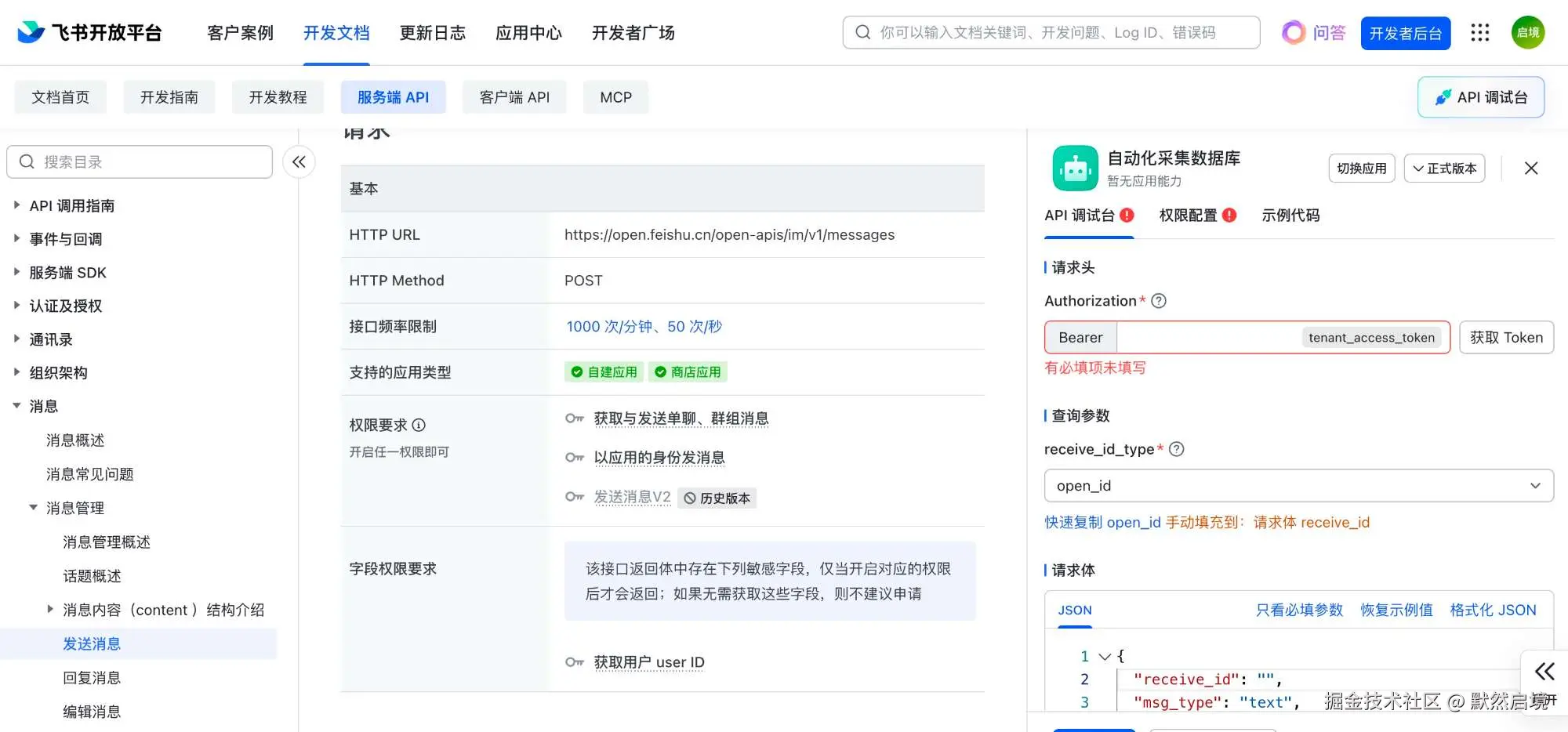The width and height of the screenshot is (1568, 732).
Task: Click the question mark icon next to Authorization
Action: coord(1158,300)
